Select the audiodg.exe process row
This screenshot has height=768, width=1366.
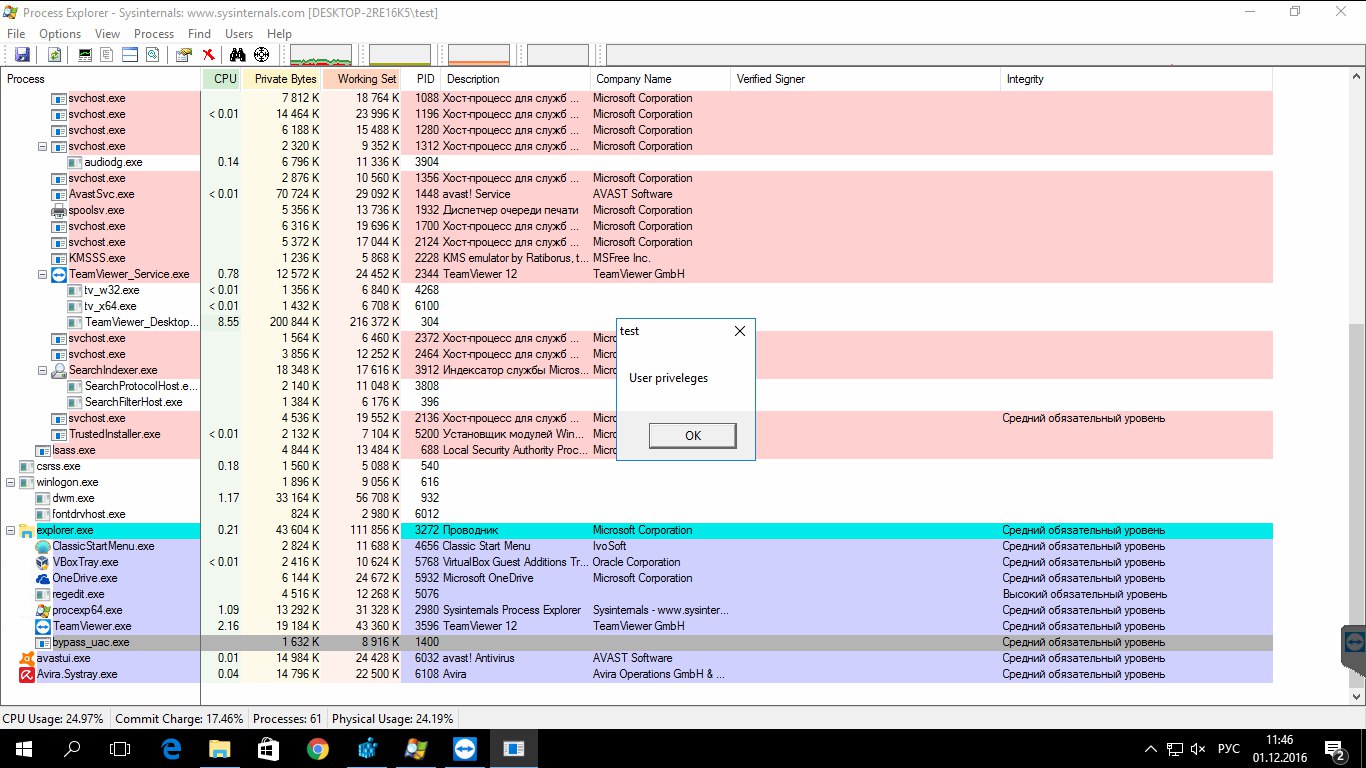(636, 162)
